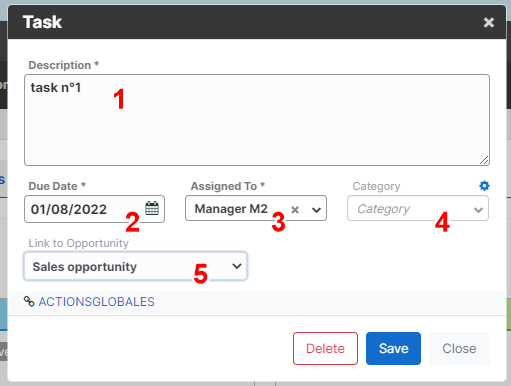511x386 pixels.
Task: Expand the Sales opportunity dropdown chevron
Action: click(x=237, y=266)
